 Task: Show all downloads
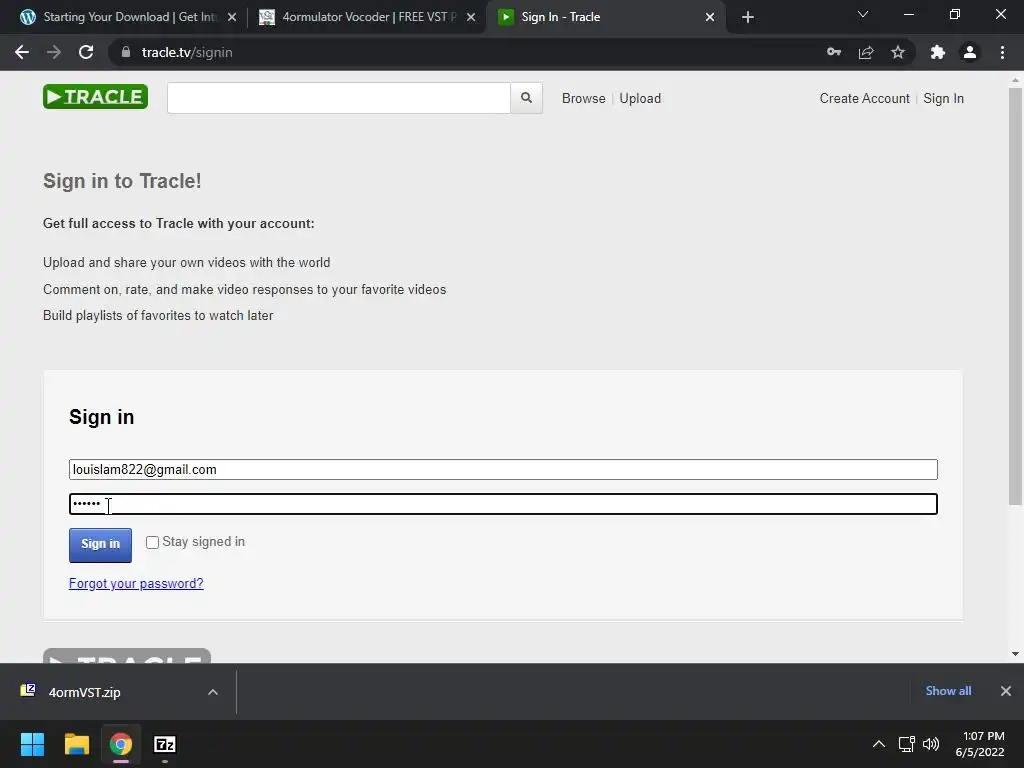pyautogui.click(x=948, y=691)
